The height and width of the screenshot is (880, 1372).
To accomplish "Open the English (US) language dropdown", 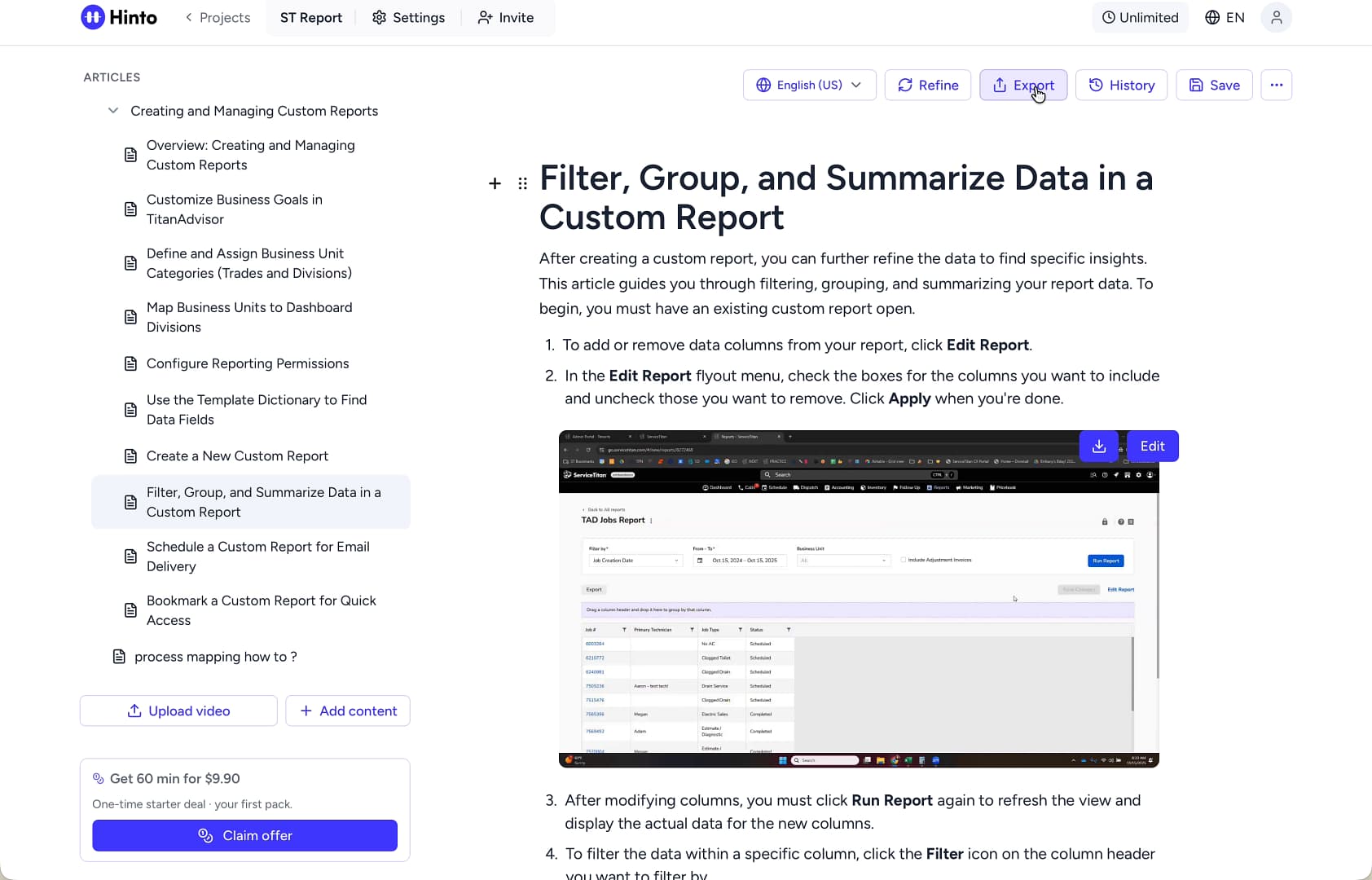I will tap(809, 85).
